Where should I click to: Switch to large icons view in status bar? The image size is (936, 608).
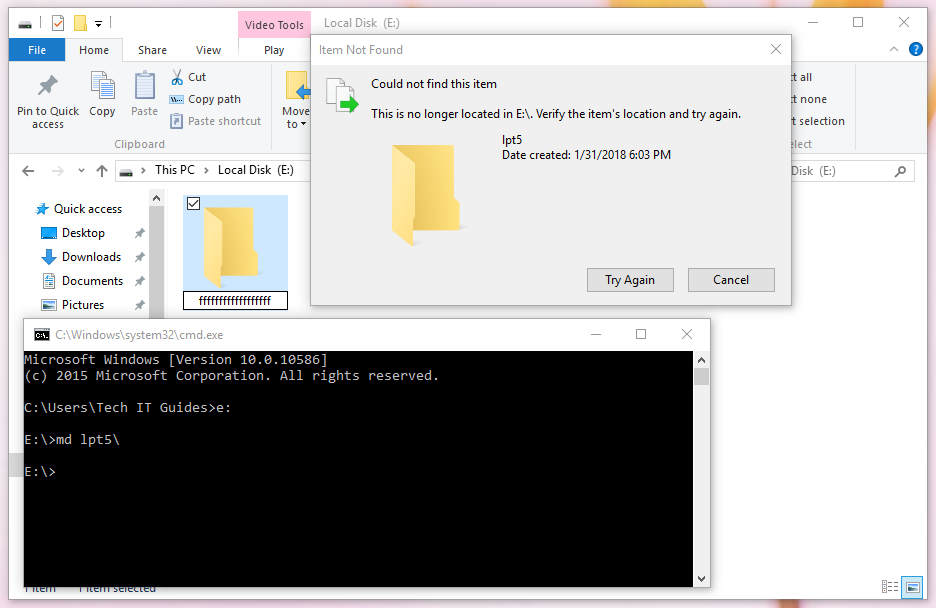[x=913, y=587]
